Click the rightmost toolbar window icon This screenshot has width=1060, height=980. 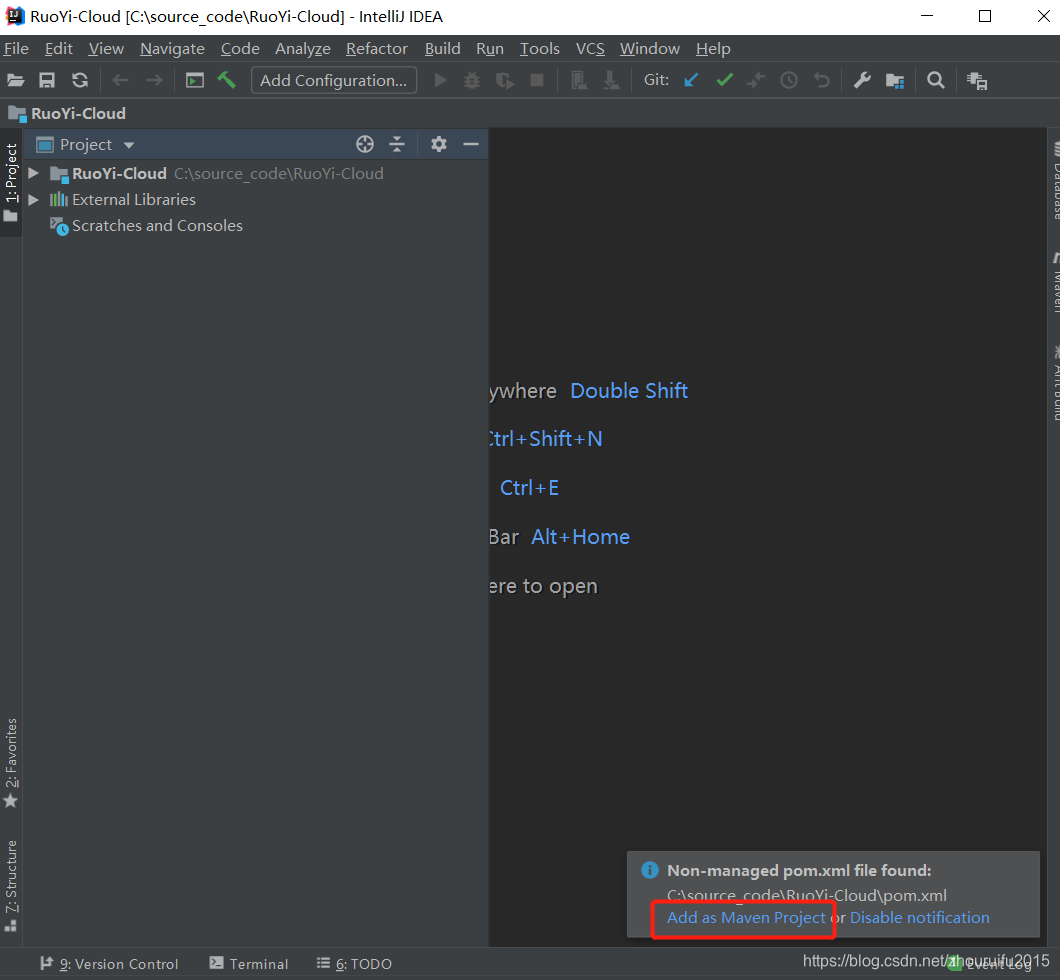(x=977, y=80)
